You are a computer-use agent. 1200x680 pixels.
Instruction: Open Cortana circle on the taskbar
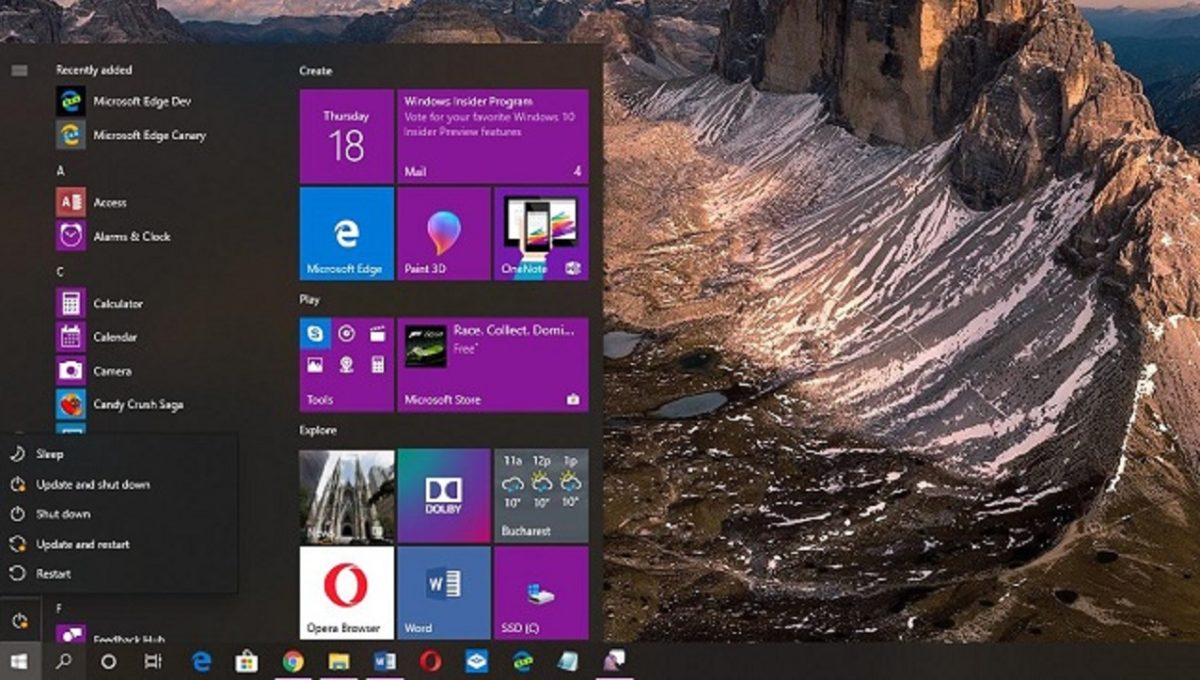pyautogui.click(x=109, y=661)
